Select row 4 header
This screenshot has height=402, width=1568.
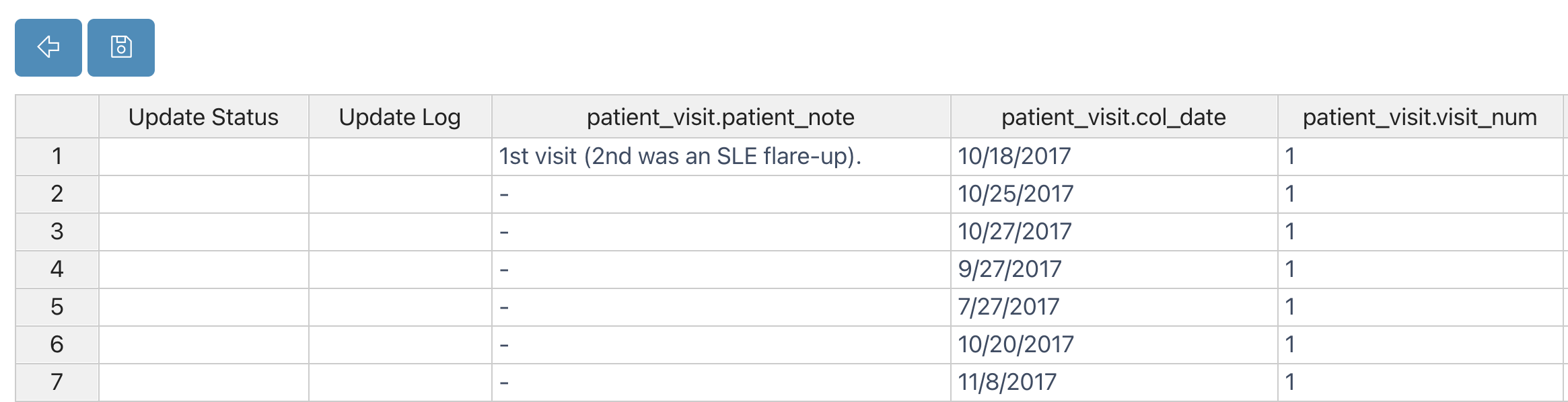57,270
